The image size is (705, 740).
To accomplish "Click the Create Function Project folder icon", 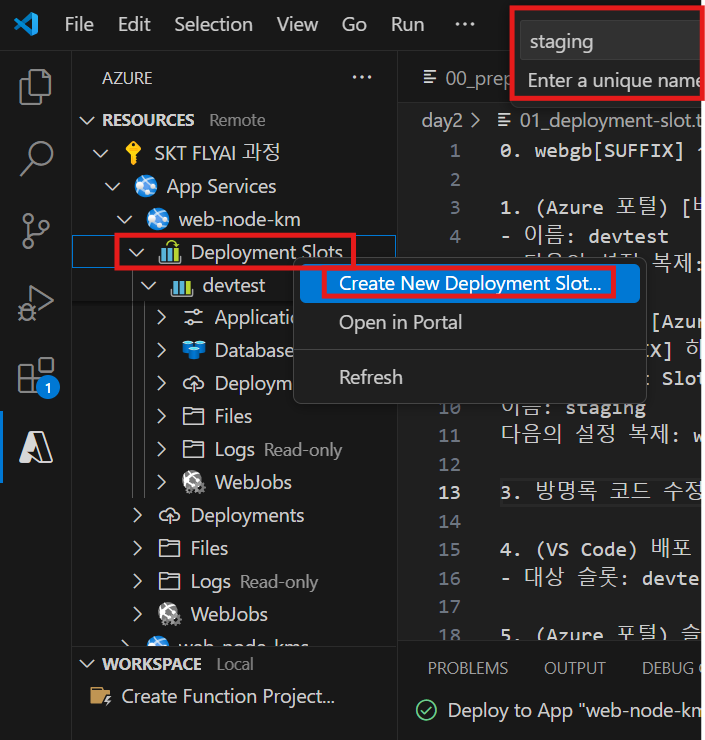I will coord(101,696).
